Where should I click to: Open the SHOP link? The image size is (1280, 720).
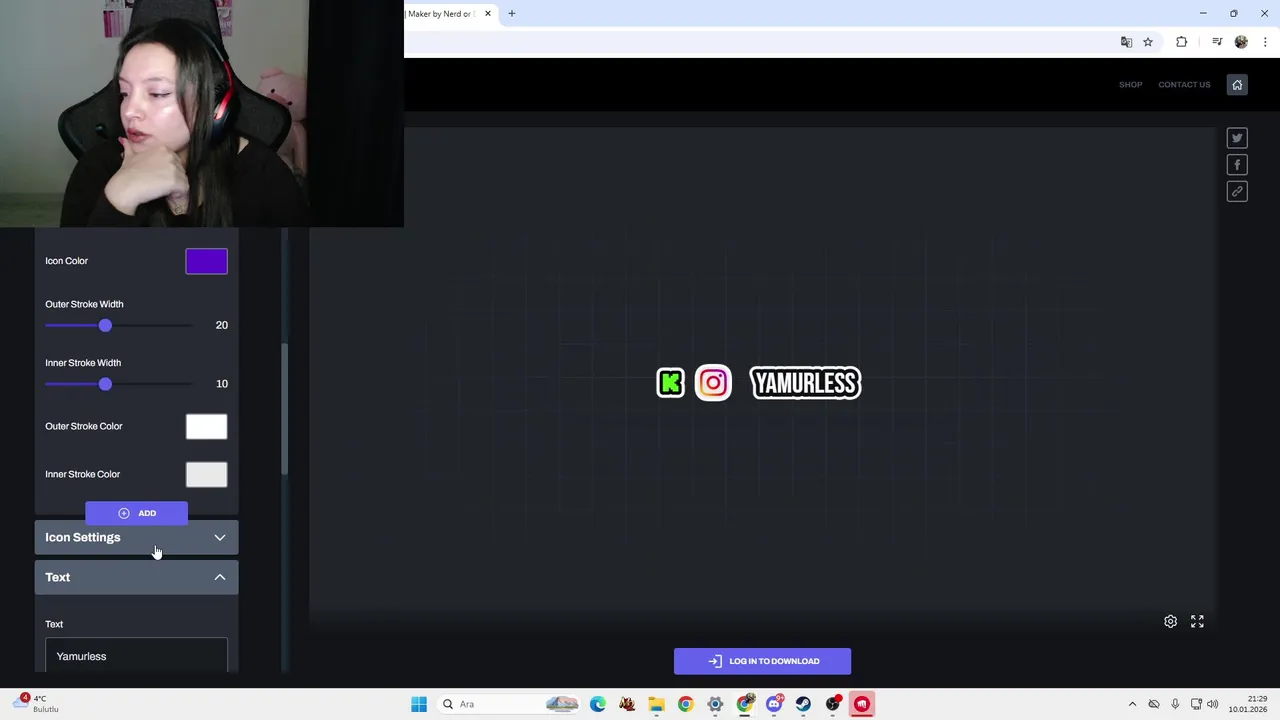coord(1130,85)
